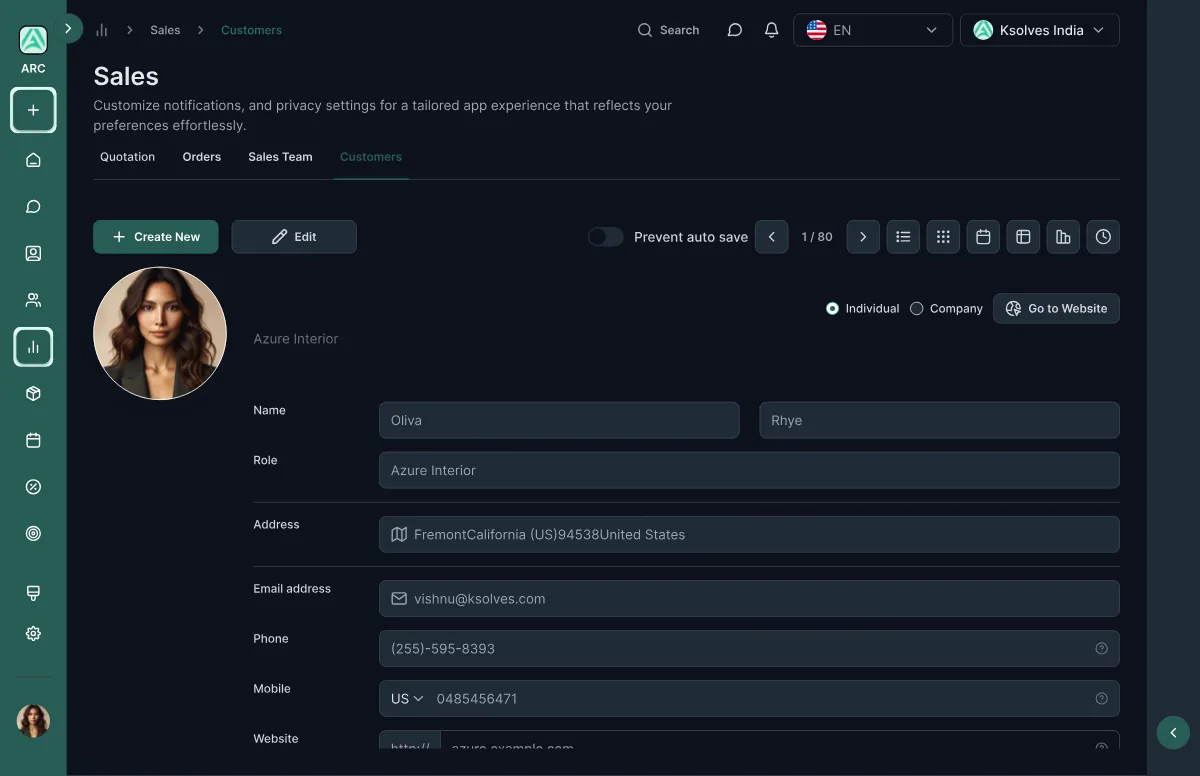Click the Role field Azure Interior
This screenshot has height=776, width=1200.
749,470
